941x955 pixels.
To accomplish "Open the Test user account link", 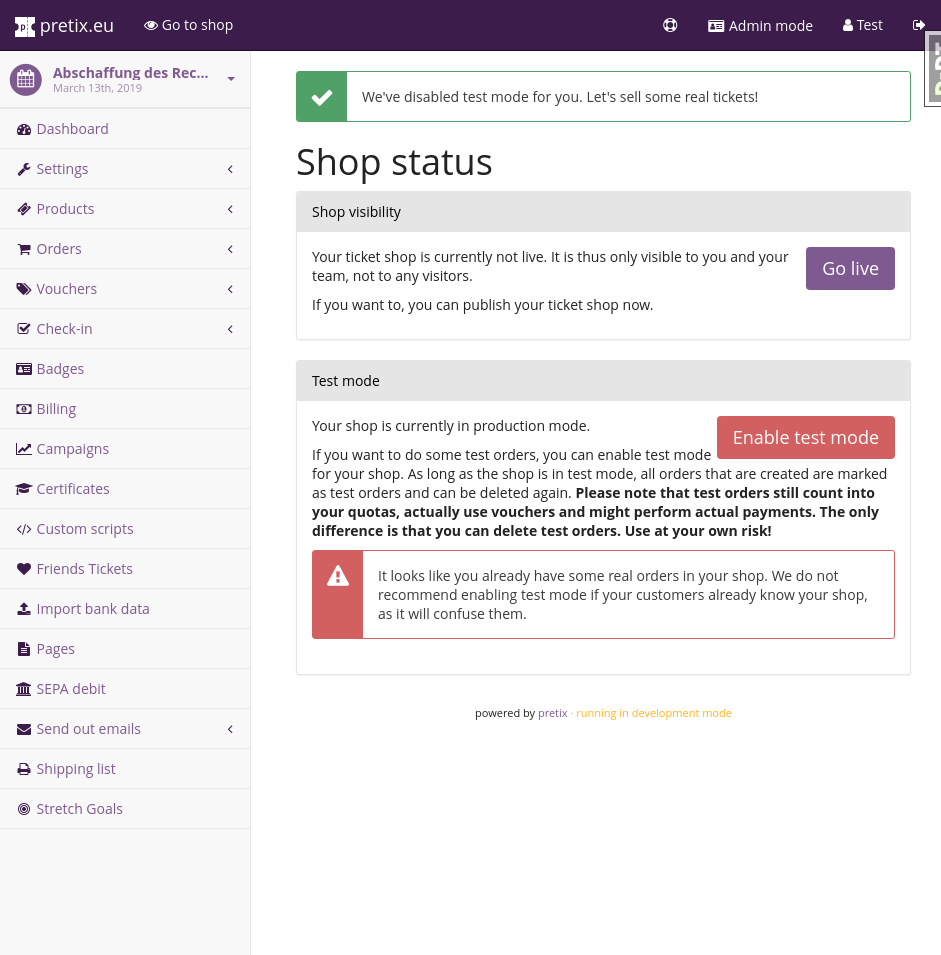I will [x=862, y=26].
